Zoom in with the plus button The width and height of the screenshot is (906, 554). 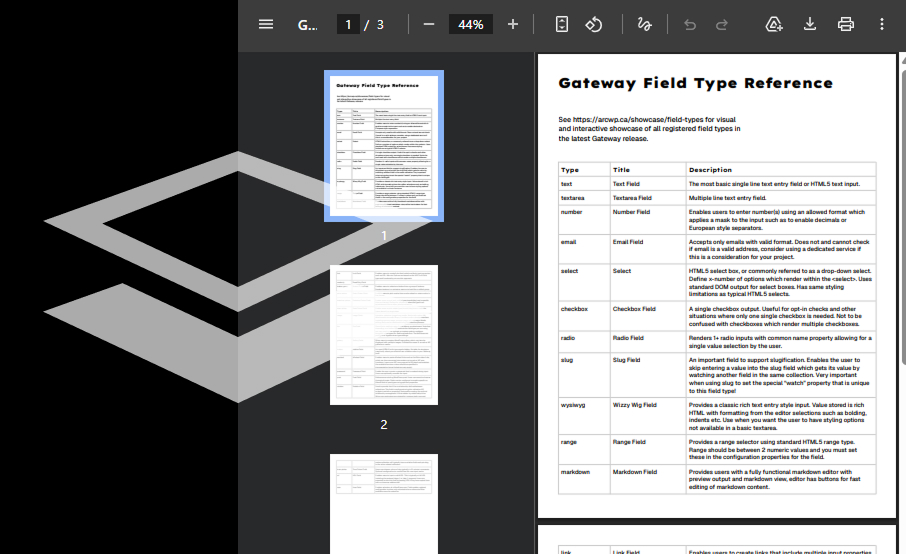[513, 24]
